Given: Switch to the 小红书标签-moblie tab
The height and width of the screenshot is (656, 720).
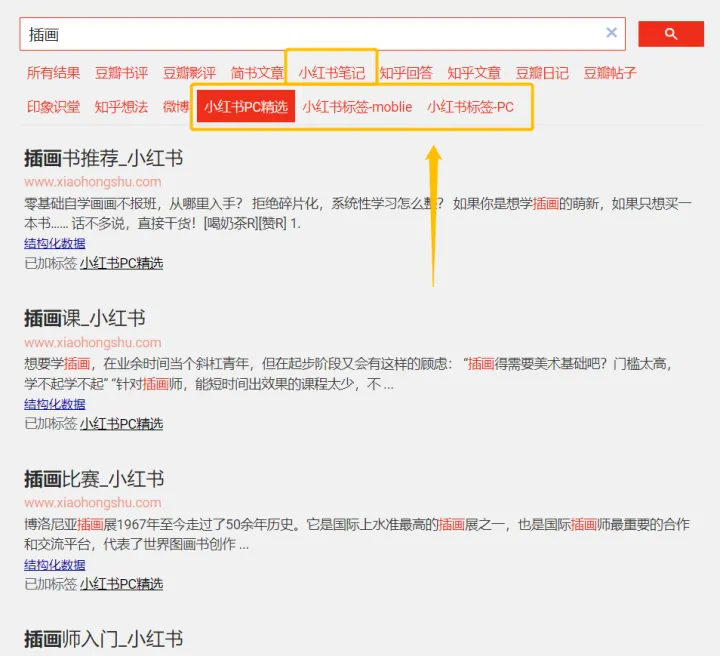Looking at the screenshot, I should coord(357,107).
